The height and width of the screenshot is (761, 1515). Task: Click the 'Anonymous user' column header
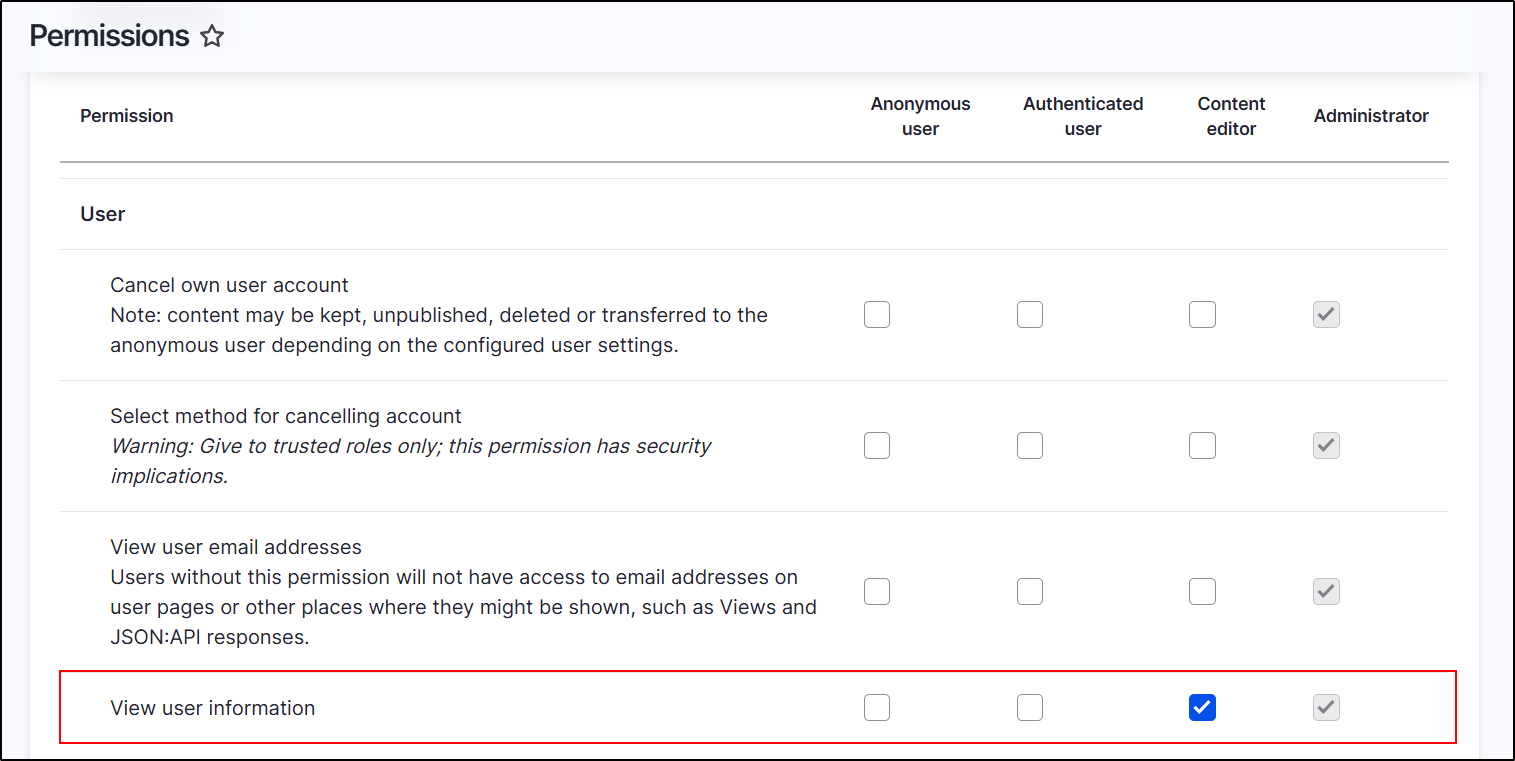coord(920,116)
